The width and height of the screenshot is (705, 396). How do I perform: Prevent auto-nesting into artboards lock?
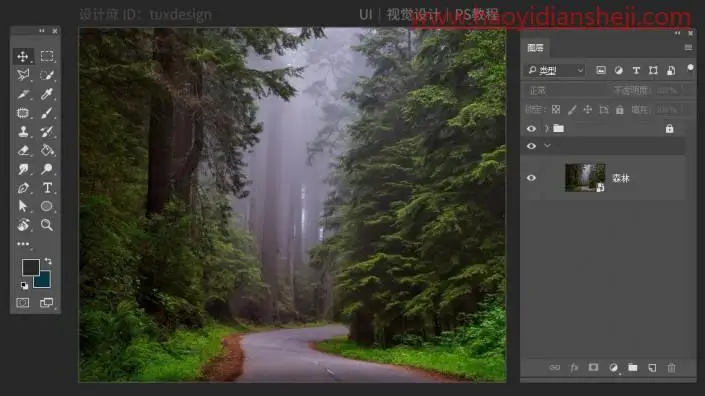point(604,109)
